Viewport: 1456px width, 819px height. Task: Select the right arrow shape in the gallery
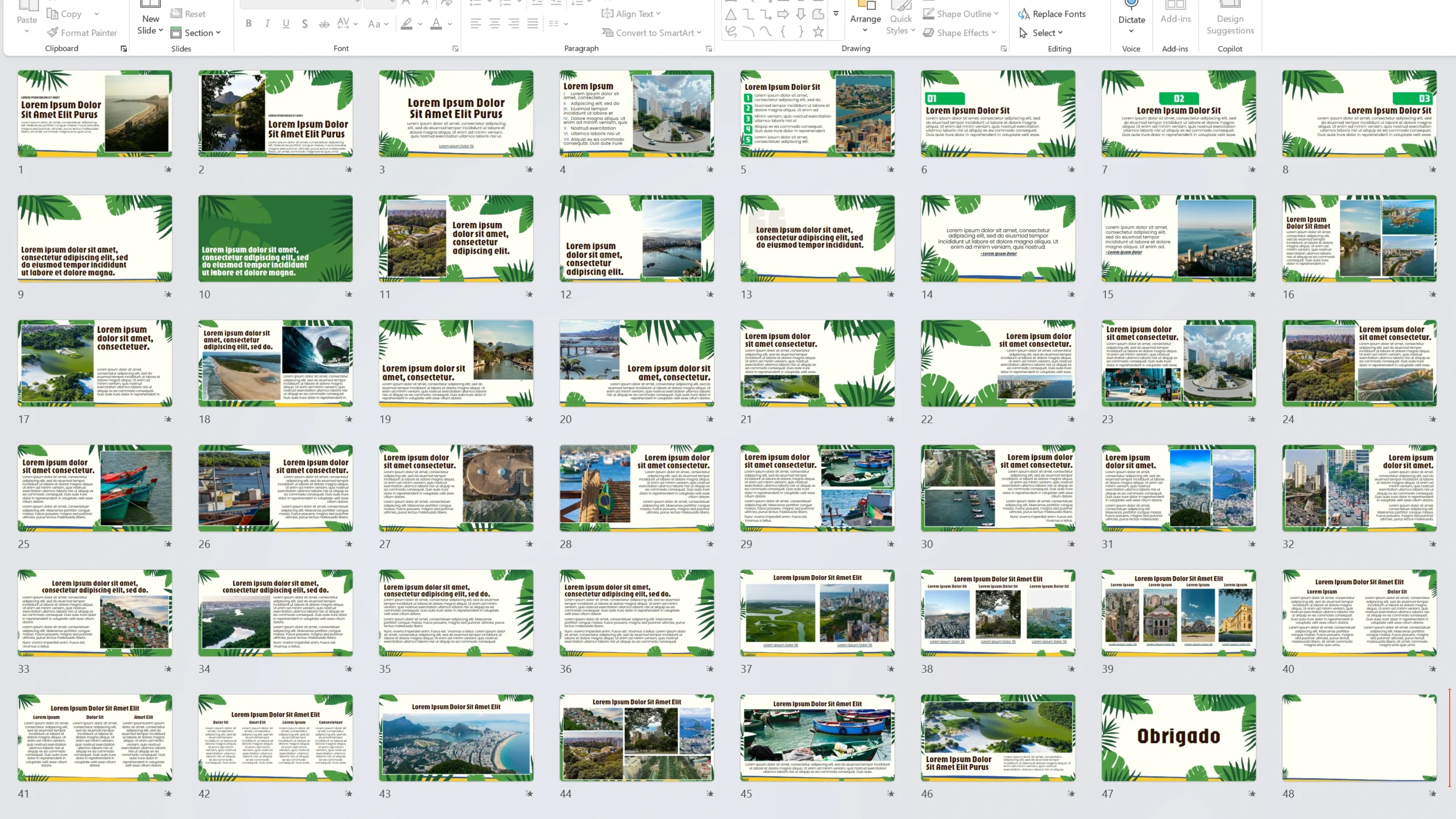(x=783, y=14)
